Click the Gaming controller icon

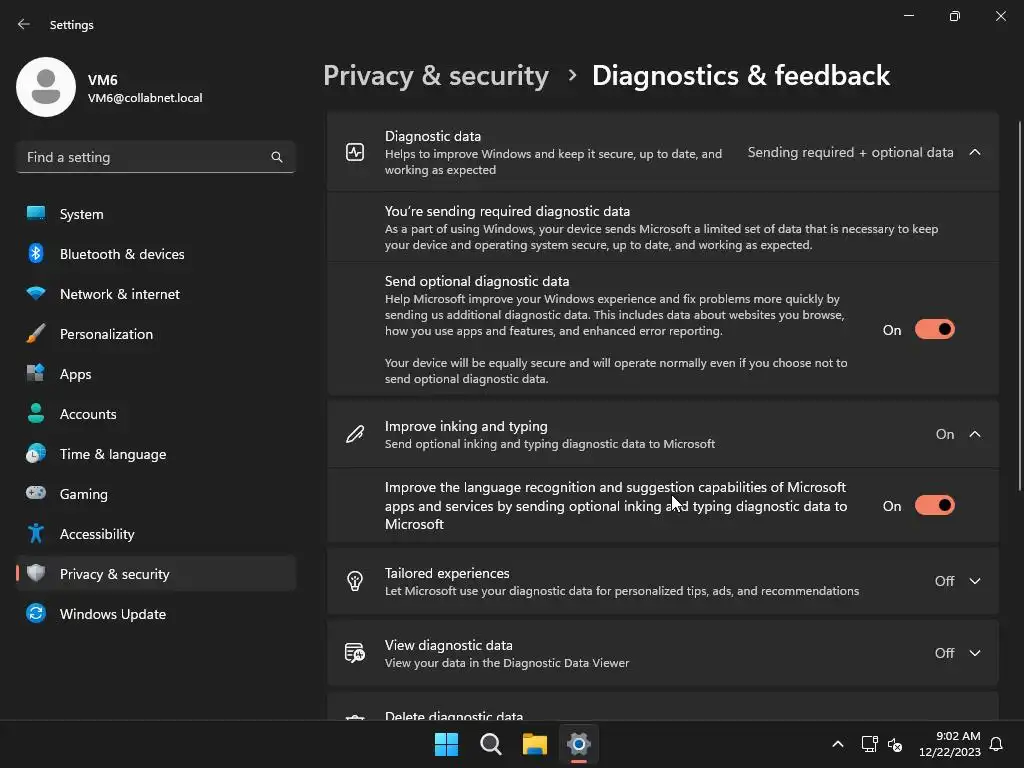pyautogui.click(x=36, y=493)
